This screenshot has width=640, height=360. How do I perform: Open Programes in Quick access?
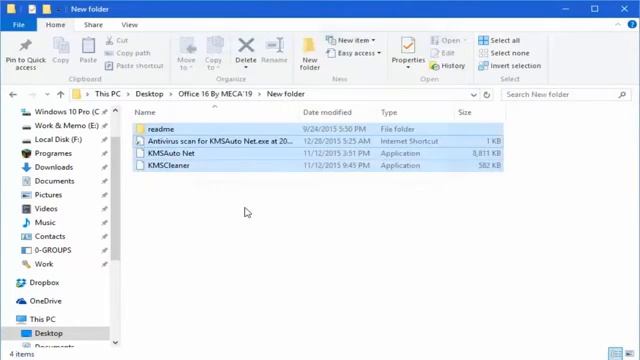[47, 153]
